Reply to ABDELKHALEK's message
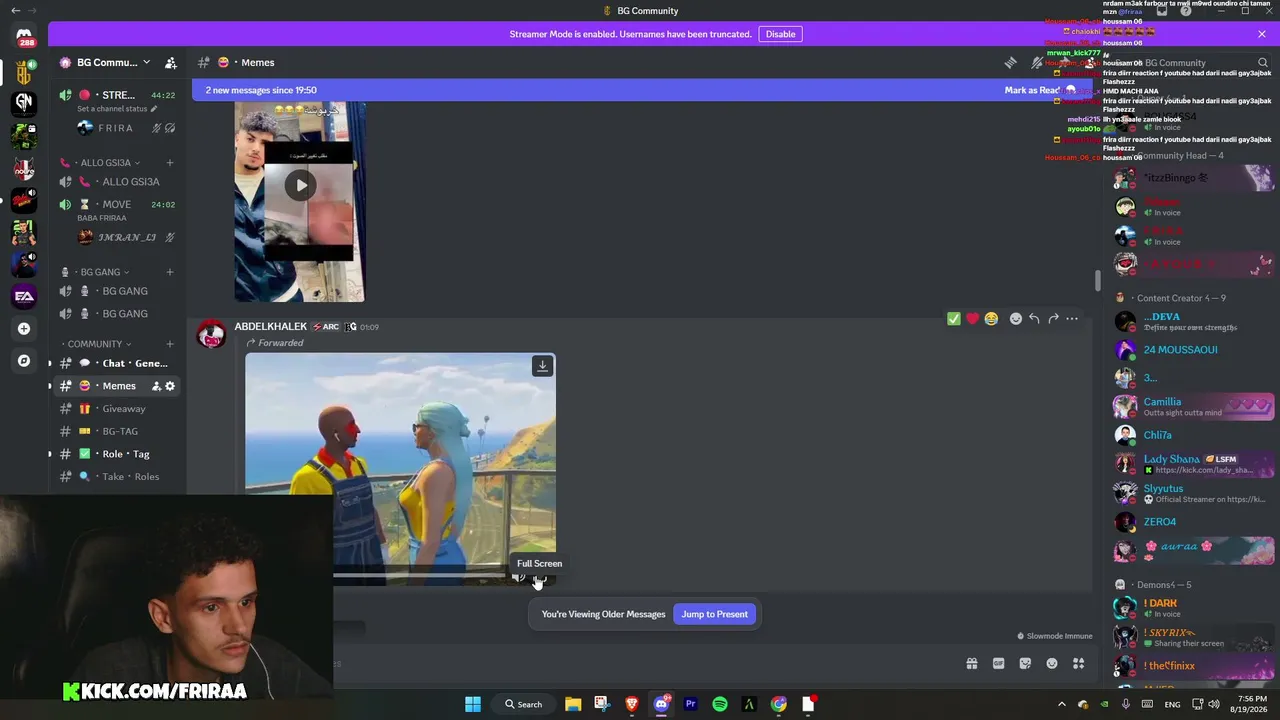 click(x=1034, y=319)
